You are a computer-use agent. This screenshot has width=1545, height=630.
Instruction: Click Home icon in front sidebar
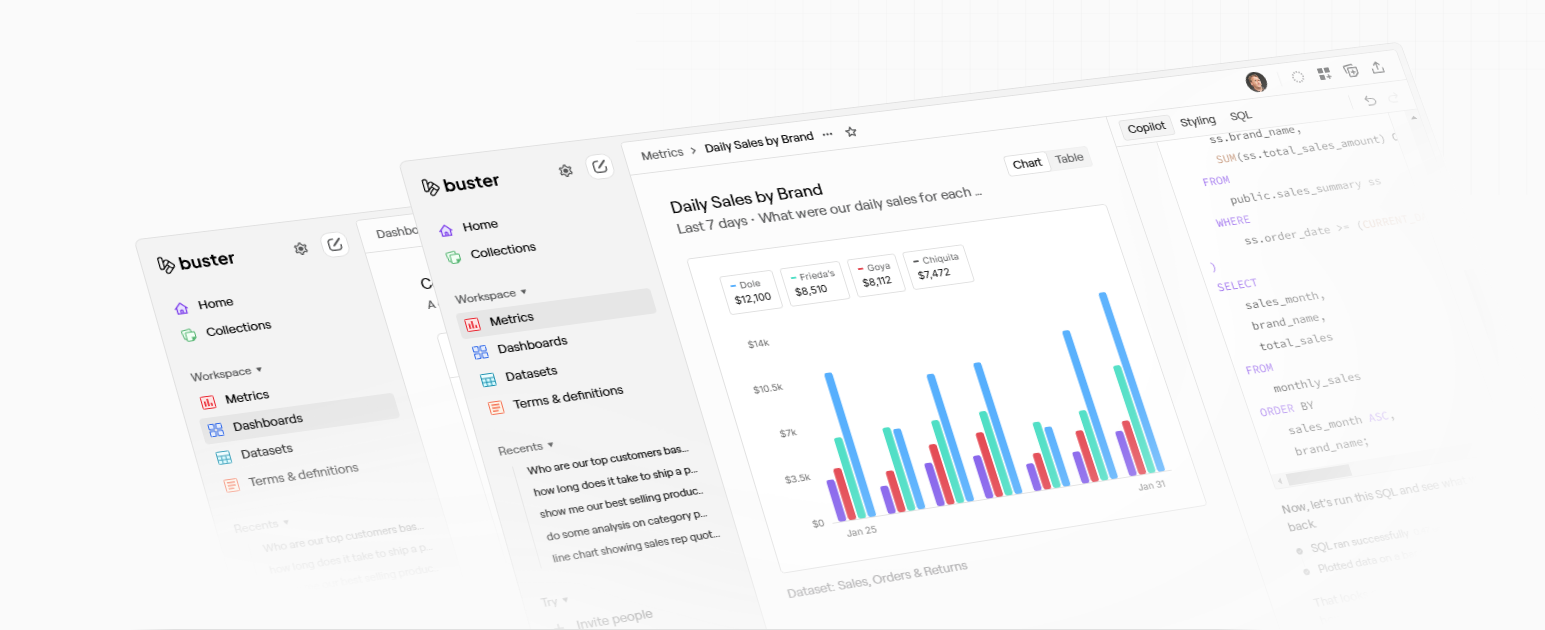pos(446,230)
